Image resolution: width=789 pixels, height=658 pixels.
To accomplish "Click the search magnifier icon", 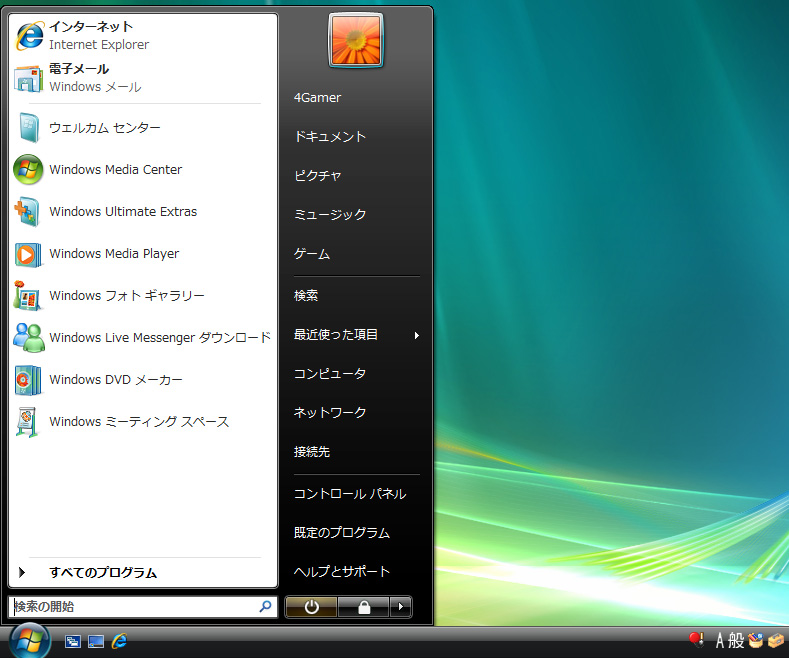I will tap(265, 606).
